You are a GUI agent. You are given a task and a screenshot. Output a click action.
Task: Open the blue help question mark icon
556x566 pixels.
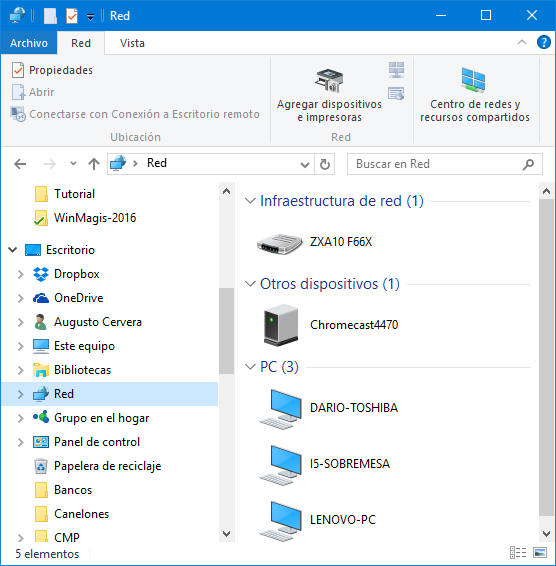[x=544, y=43]
